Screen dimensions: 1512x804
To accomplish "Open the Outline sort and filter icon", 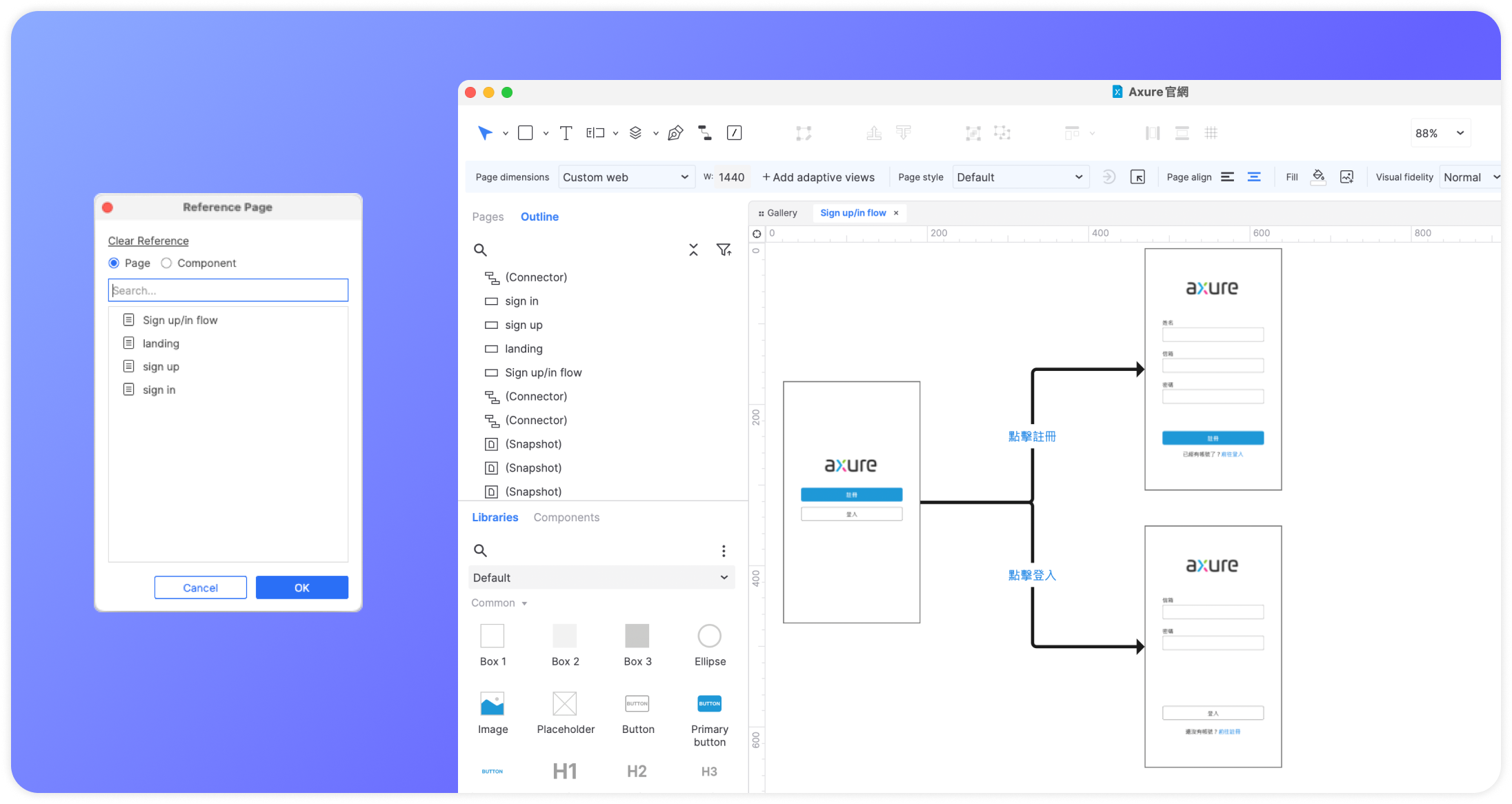I will [x=724, y=250].
